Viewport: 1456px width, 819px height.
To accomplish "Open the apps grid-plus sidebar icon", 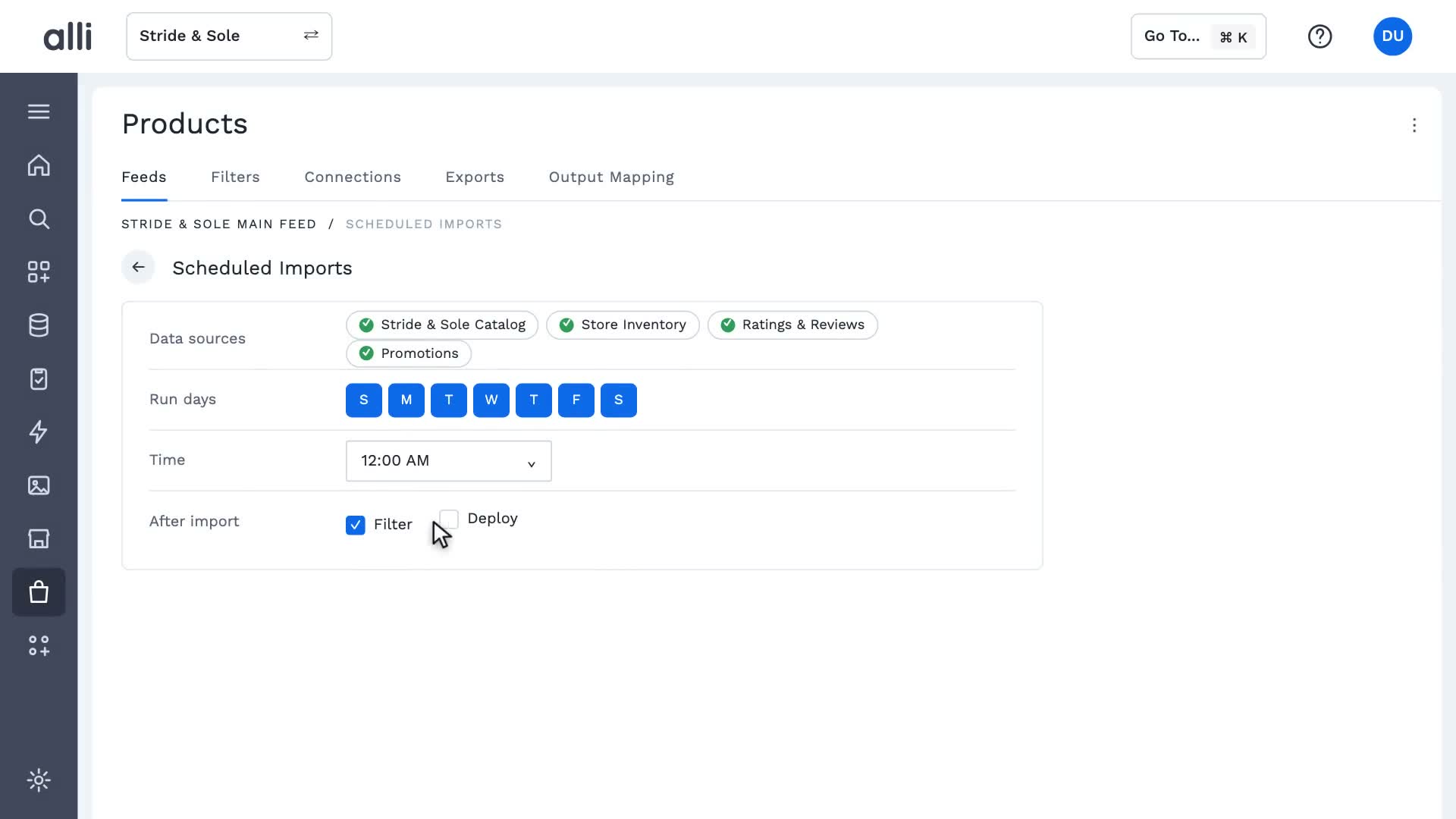I will point(39,272).
